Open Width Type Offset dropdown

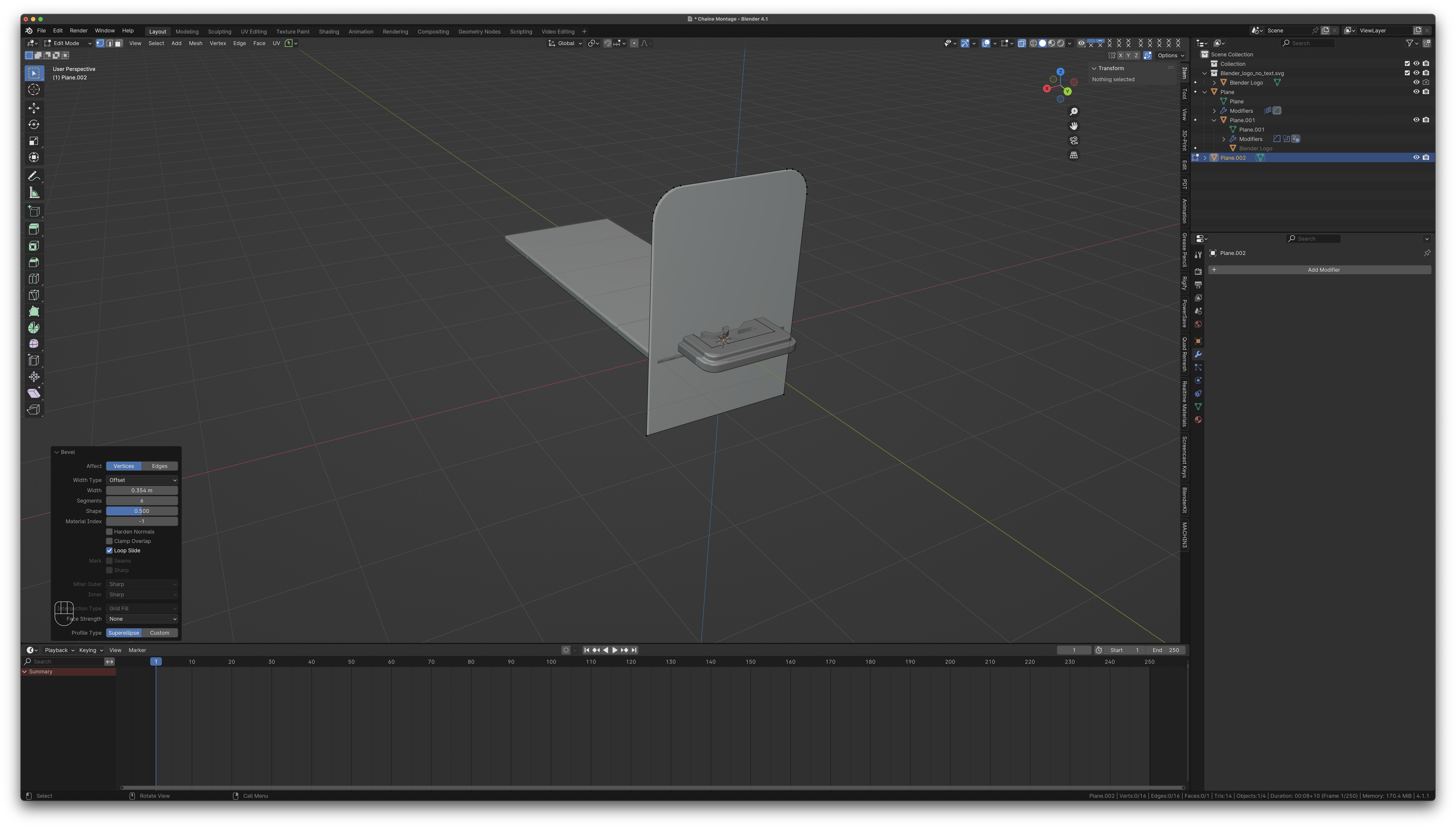tap(142, 480)
